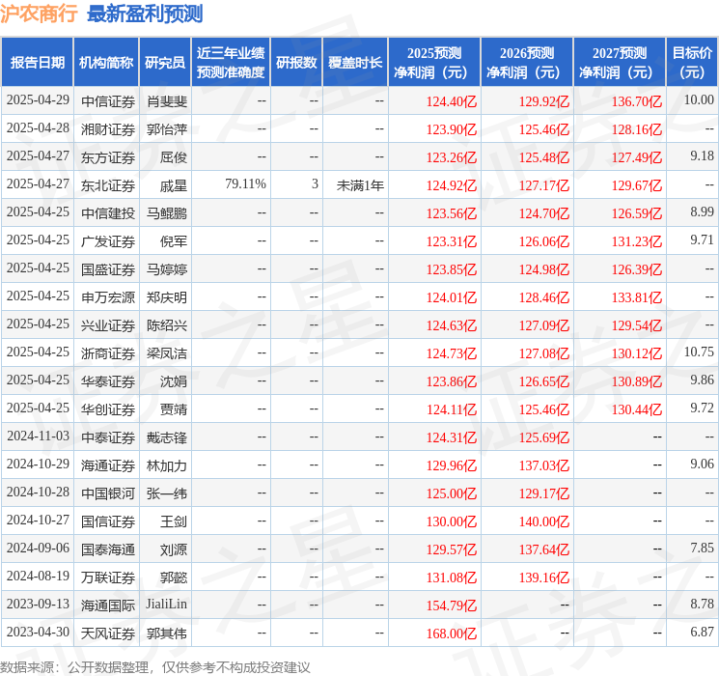Click the target price 10.00

point(699,100)
